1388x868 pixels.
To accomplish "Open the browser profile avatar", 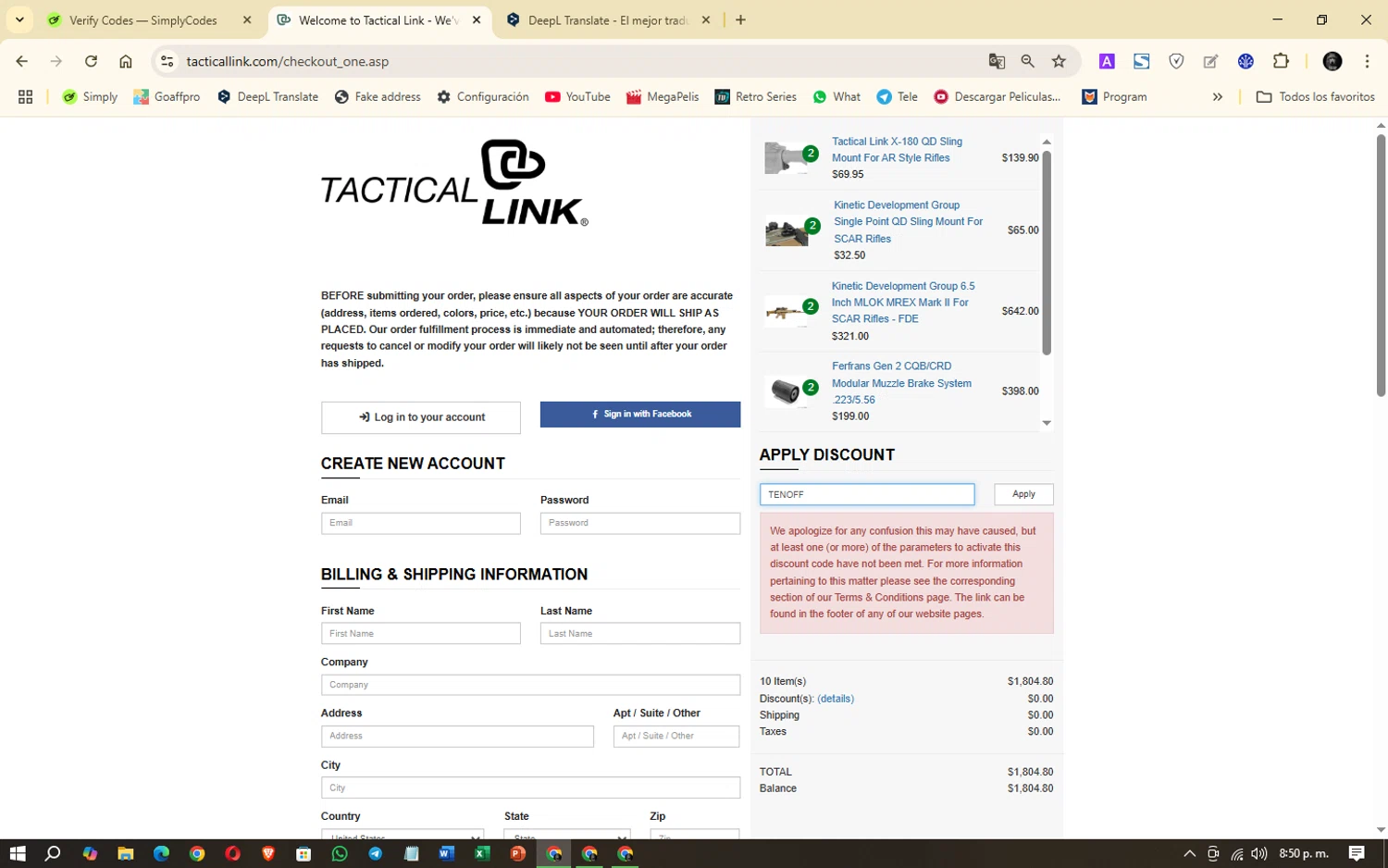I will [1332, 61].
